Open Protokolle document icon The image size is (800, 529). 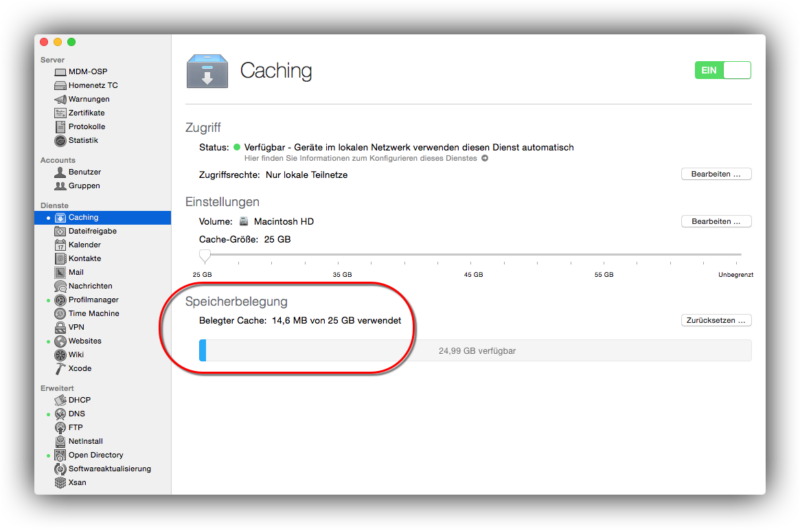[60, 127]
